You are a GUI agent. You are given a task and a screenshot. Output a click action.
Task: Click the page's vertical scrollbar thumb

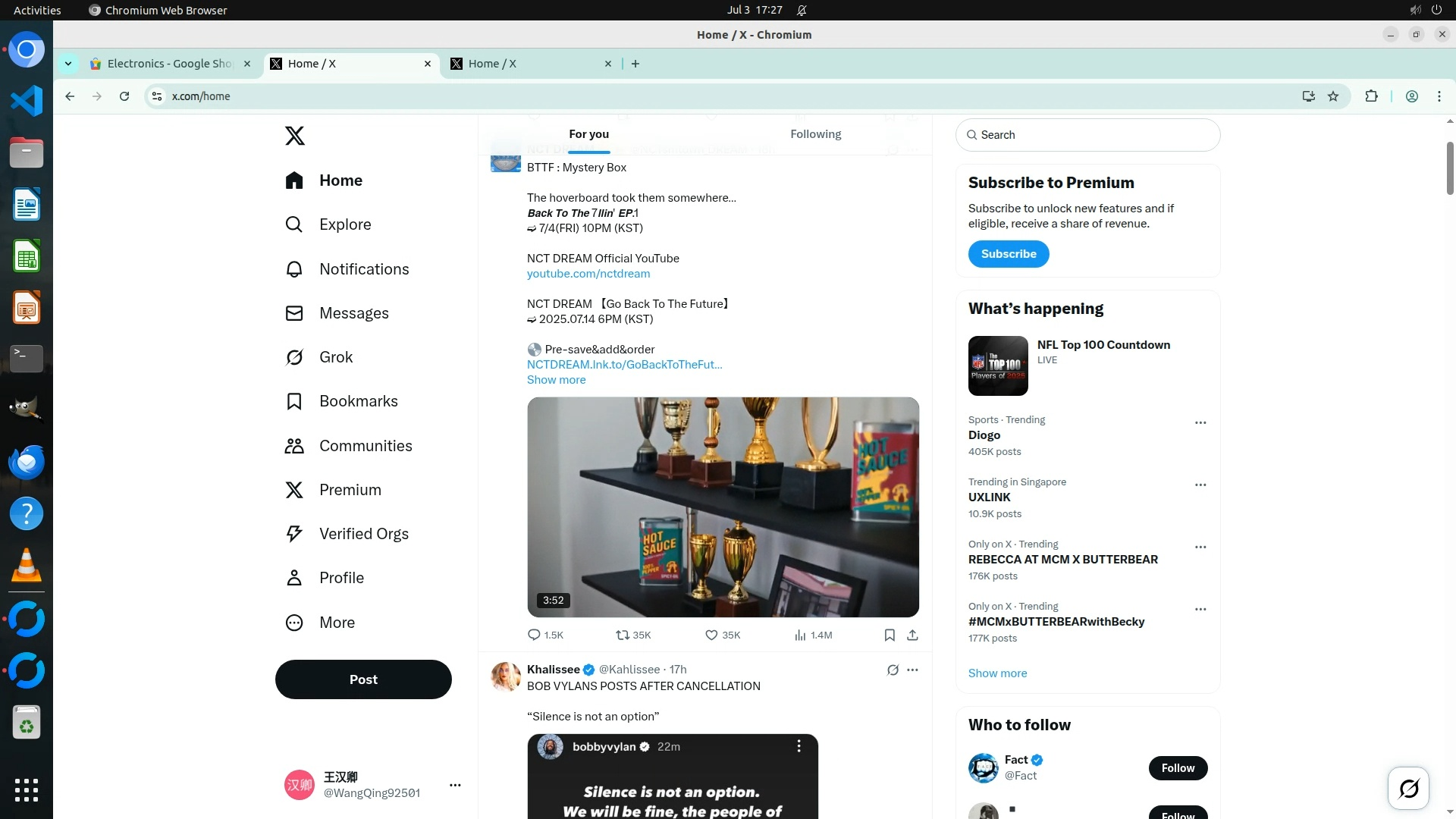coord(1449,167)
